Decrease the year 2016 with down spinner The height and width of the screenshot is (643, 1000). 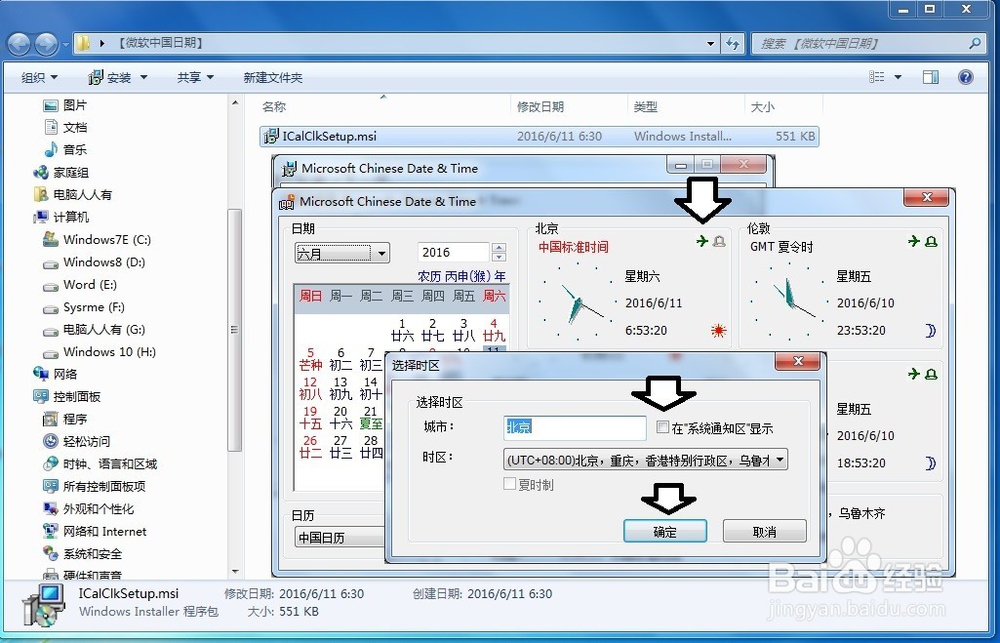click(499, 257)
